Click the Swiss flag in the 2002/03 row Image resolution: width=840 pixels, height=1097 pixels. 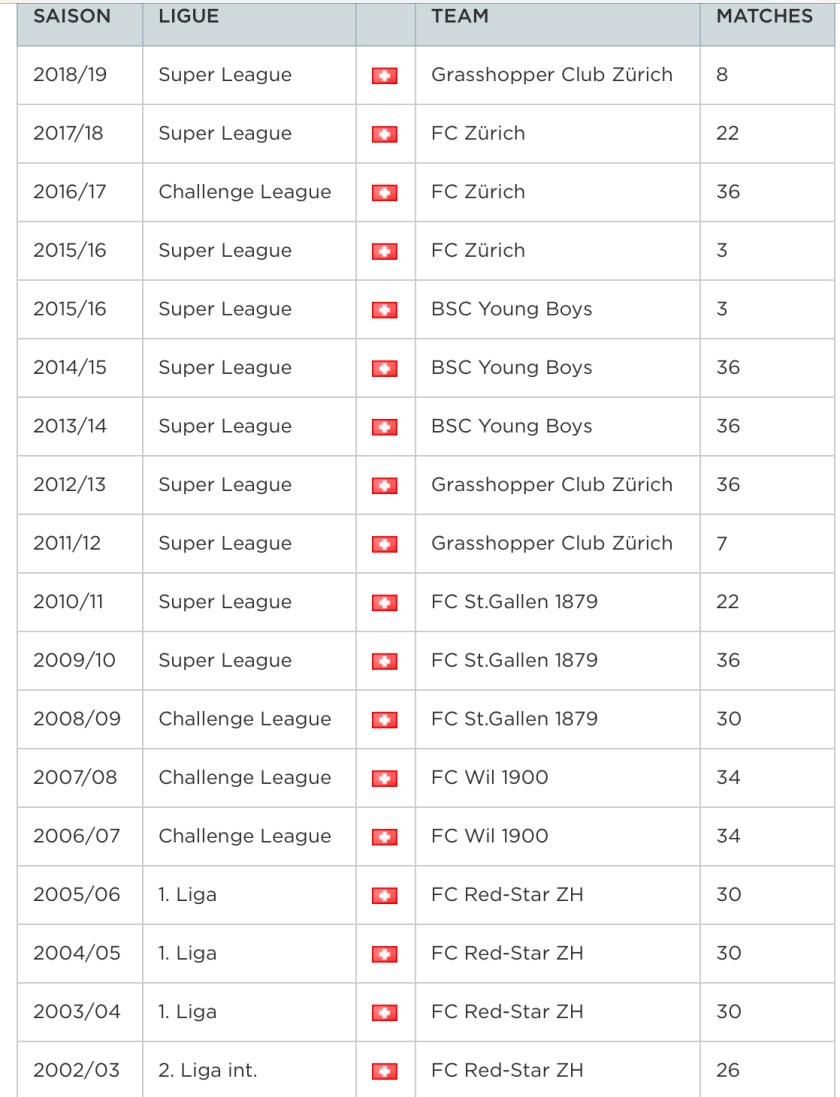point(385,1071)
